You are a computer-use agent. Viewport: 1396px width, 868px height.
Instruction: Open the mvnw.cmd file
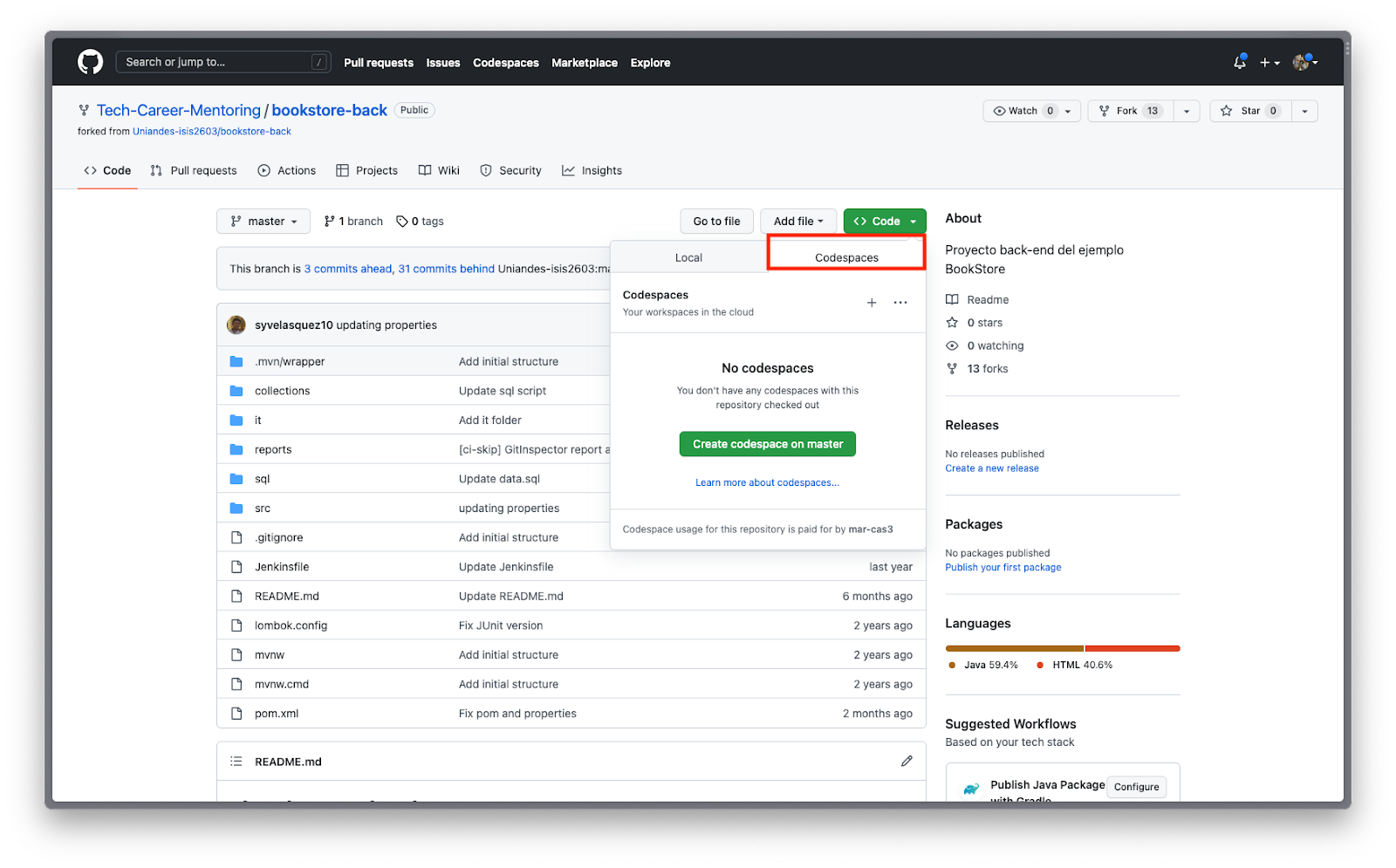[x=282, y=685]
